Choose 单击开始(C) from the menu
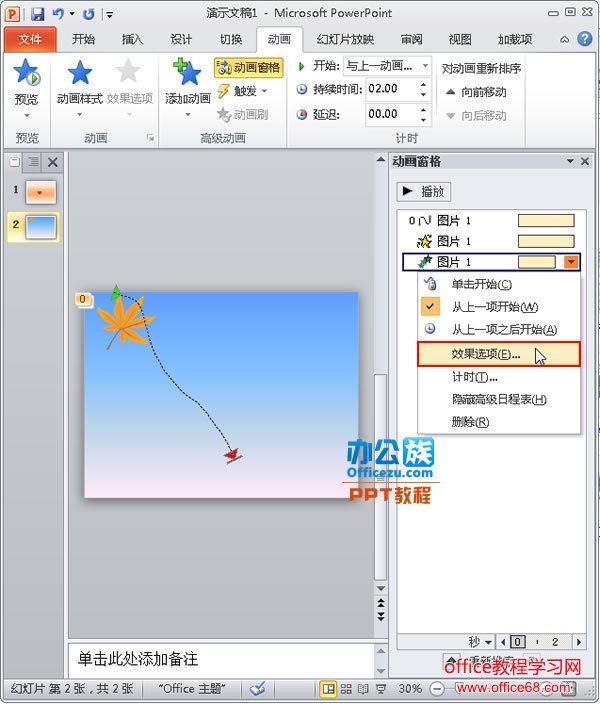 (499, 284)
